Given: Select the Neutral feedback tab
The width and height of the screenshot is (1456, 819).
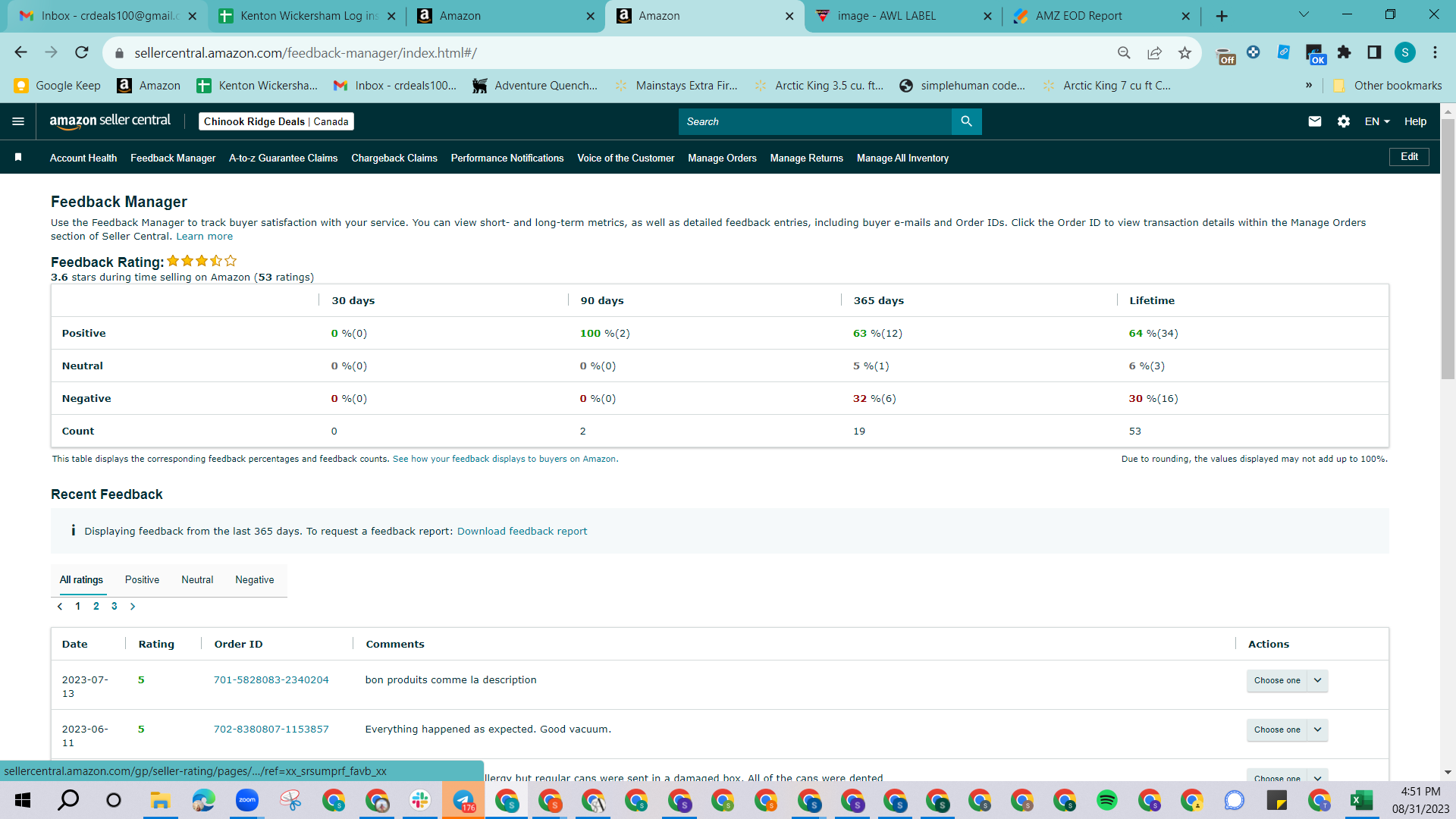Looking at the screenshot, I should (197, 580).
